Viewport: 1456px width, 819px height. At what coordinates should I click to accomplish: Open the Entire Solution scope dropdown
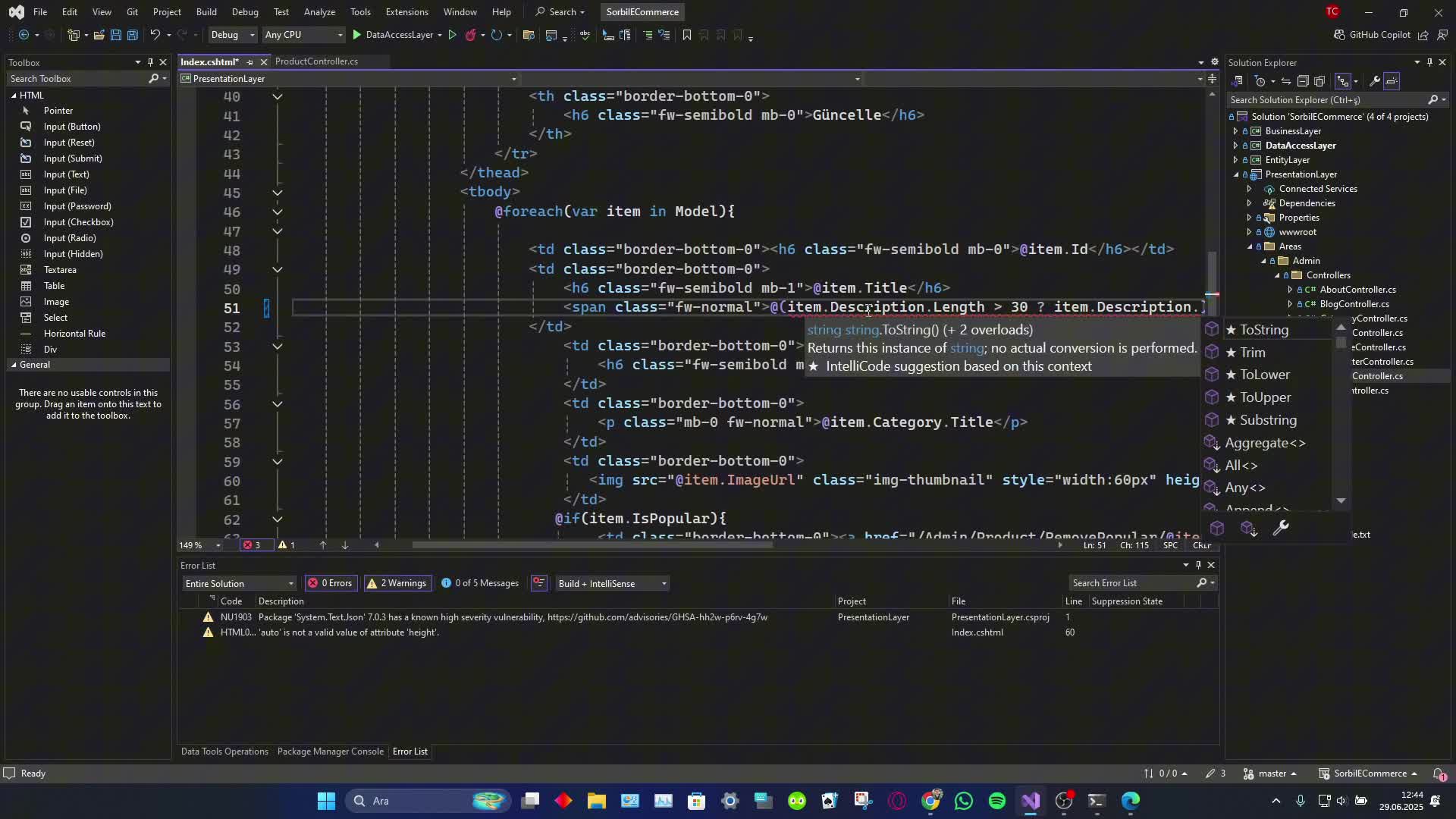click(x=239, y=584)
